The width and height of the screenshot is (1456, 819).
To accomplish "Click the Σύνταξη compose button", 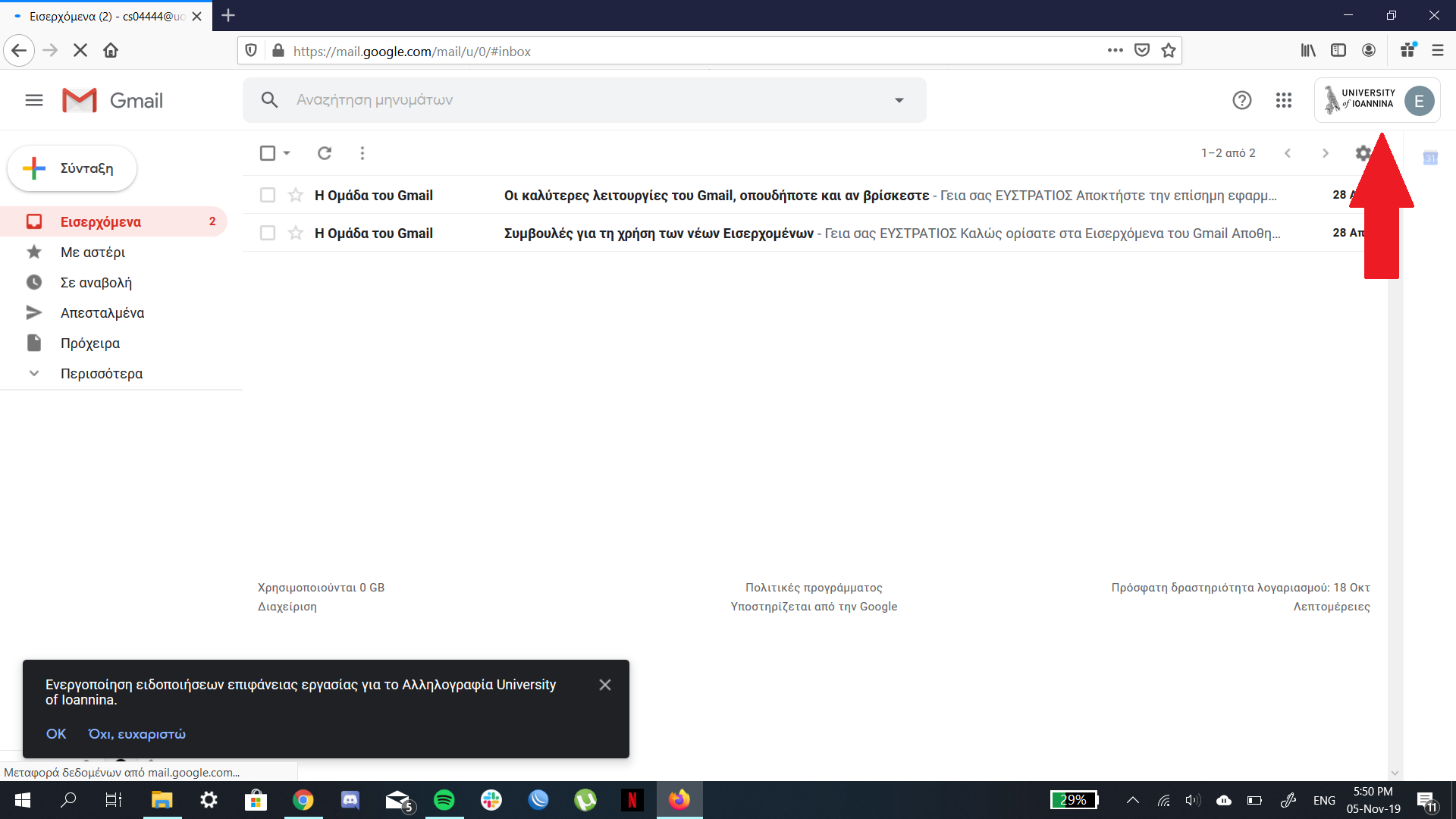I will coord(72,168).
